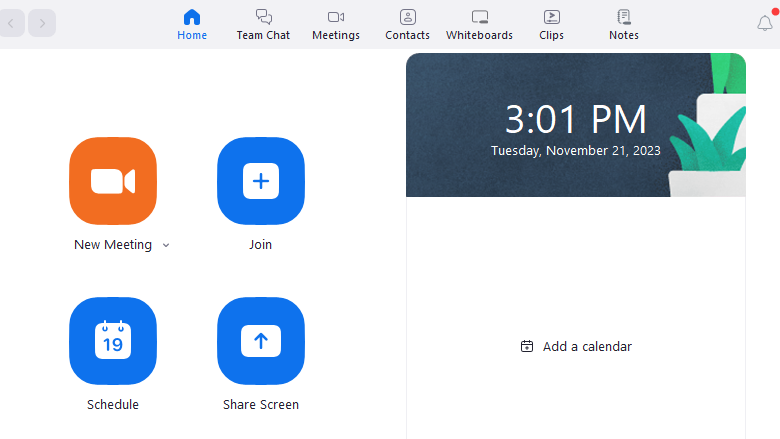Open the Schedule calendar icon
Image resolution: width=780 pixels, height=439 pixels.
(x=113, y=341)
